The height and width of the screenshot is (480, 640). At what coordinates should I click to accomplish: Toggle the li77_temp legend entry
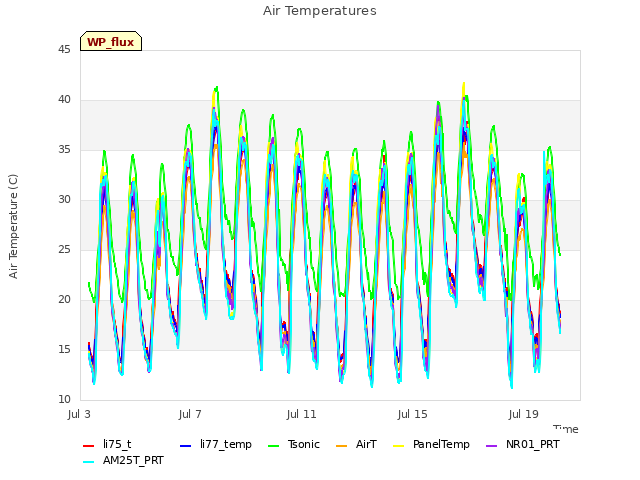coord(216,444)
